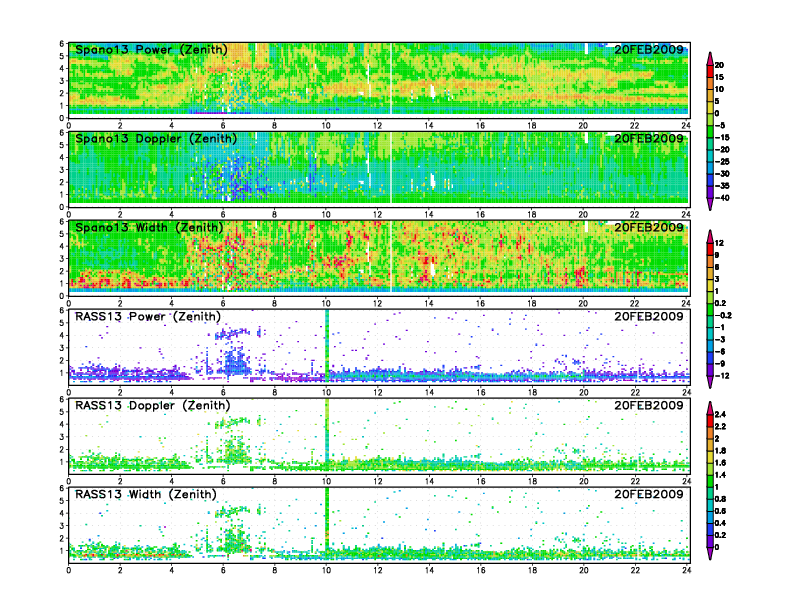Click the "Spano13 Power (Zenith)" panel title
This screenshot has height=612, width=792.
coord(151,50)
